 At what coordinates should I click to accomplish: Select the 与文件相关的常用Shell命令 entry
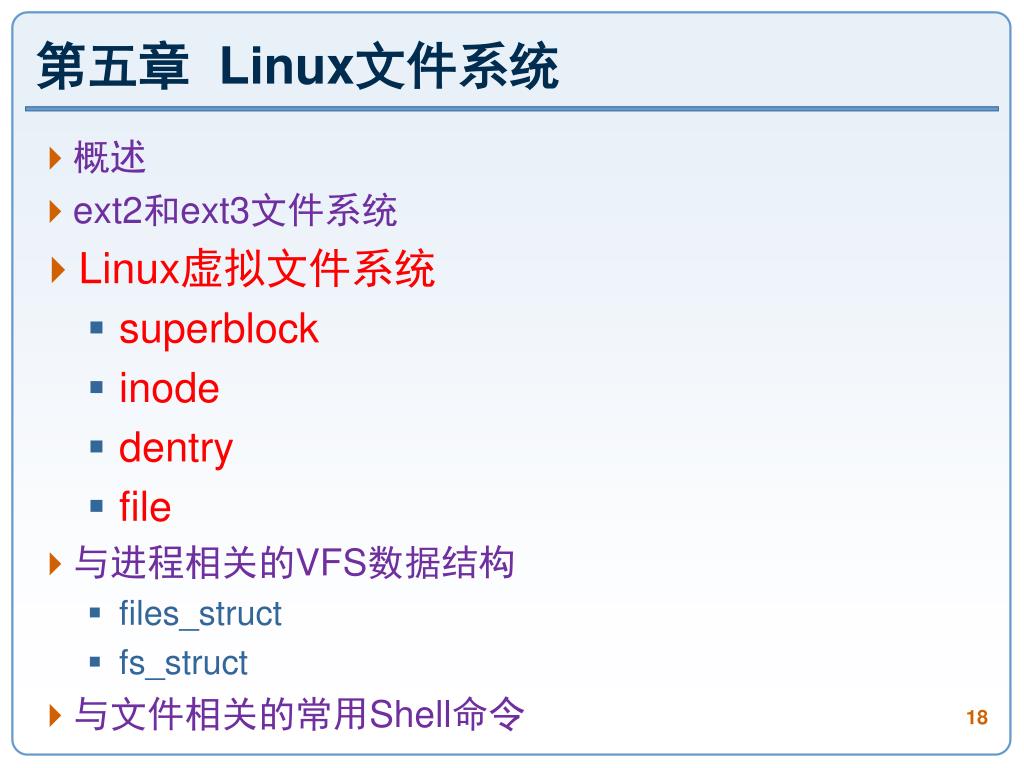tap(299, 713)
